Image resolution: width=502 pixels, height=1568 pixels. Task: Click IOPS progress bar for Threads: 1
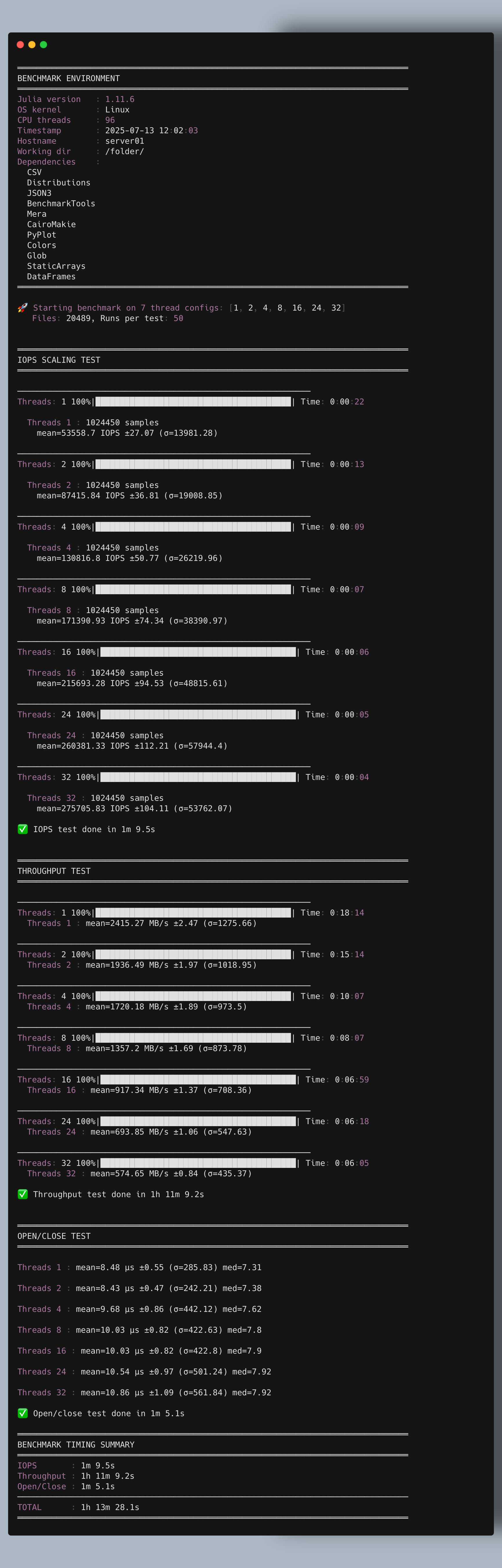click(193, 402)
